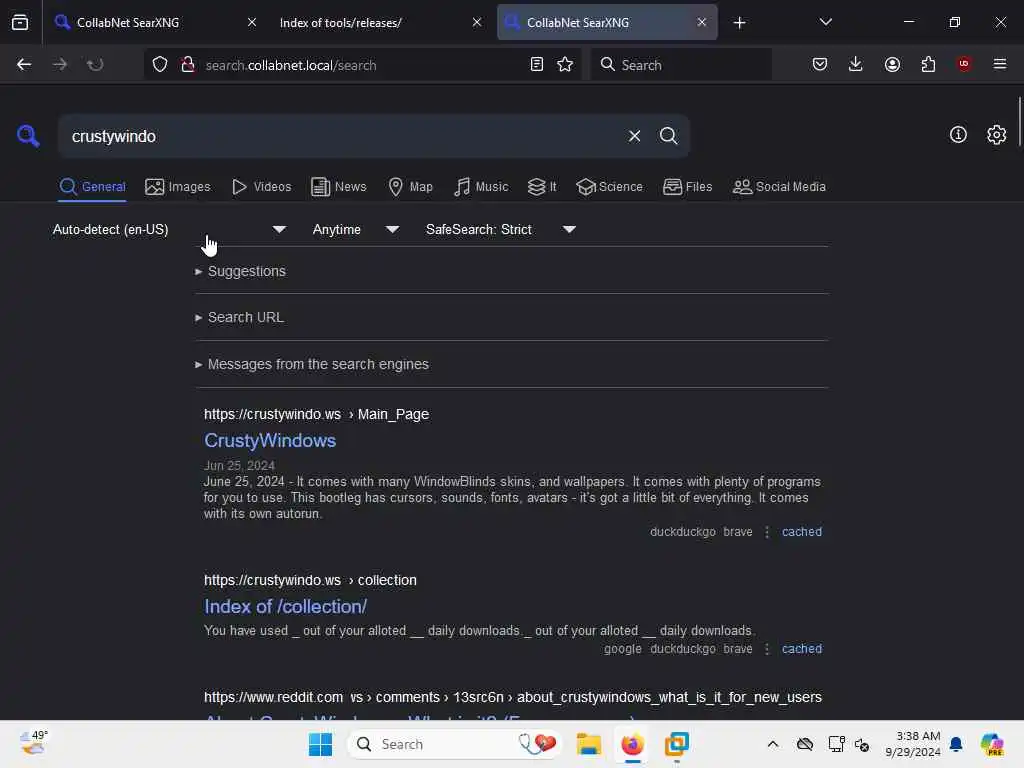The width and height of the screenshot is (1024, 768).
Task: Open File Explorer from taskbar
Action: pos(588,744)
